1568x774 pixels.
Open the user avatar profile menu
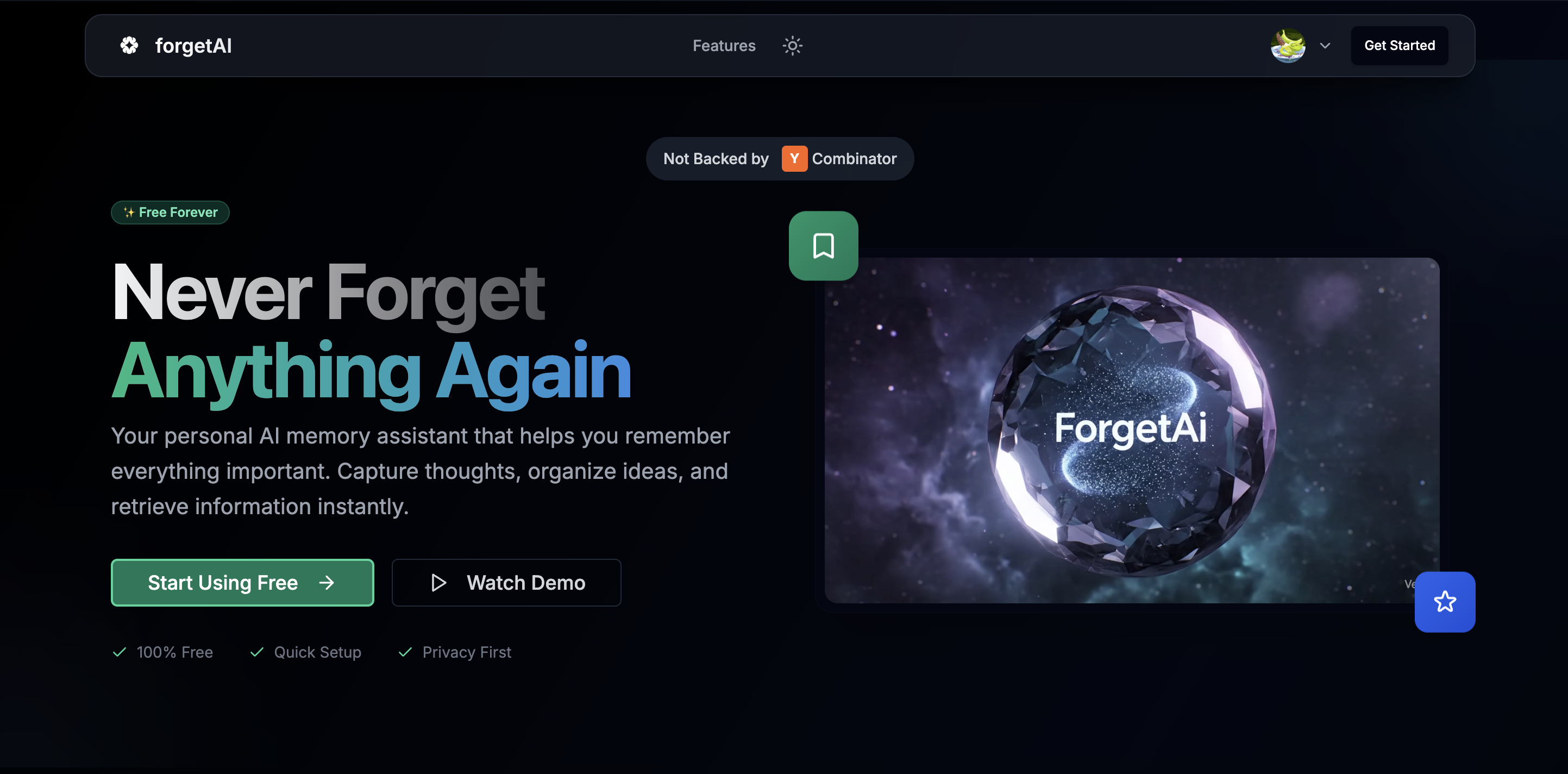(1288, 46)
